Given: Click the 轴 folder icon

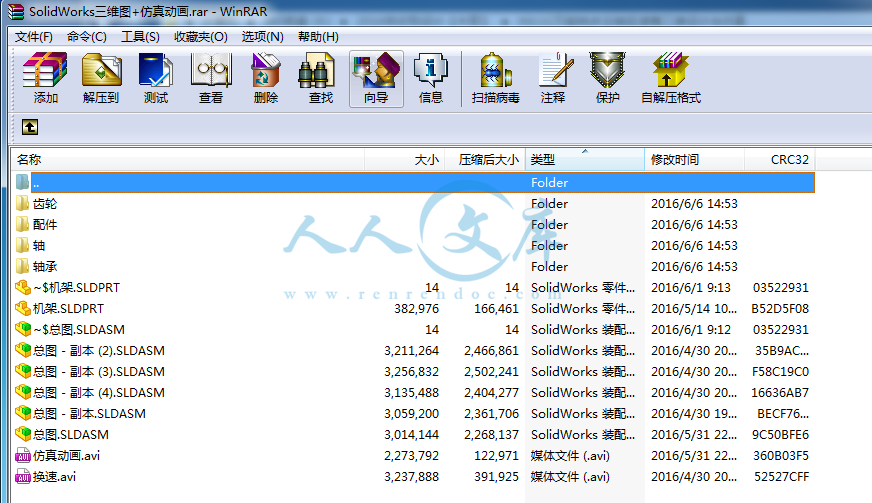Looking at the screenshot, I should click(22, 245).
